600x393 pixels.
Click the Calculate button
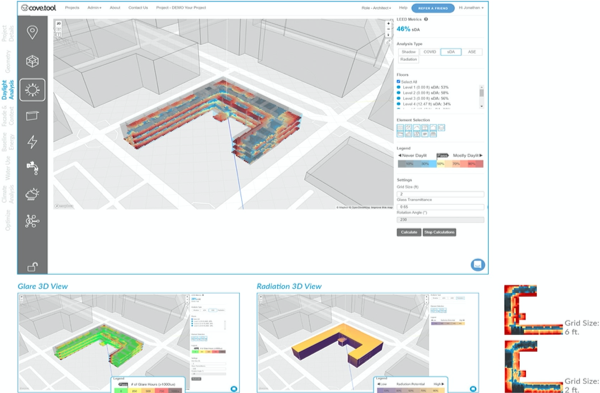[x=409, y=232]
